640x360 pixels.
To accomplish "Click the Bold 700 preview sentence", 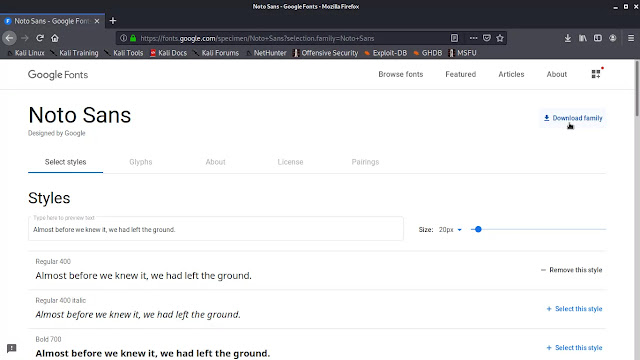I will pyautogui.click(x=153, y=353).
